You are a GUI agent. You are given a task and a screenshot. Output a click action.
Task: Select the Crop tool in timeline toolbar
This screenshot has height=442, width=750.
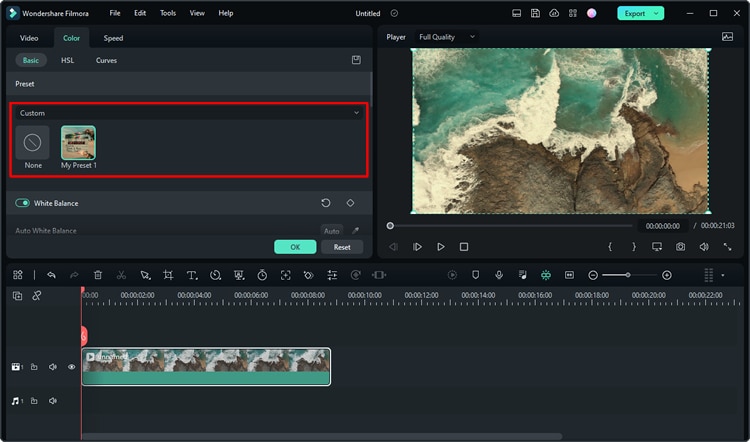(x=168, y=275)
